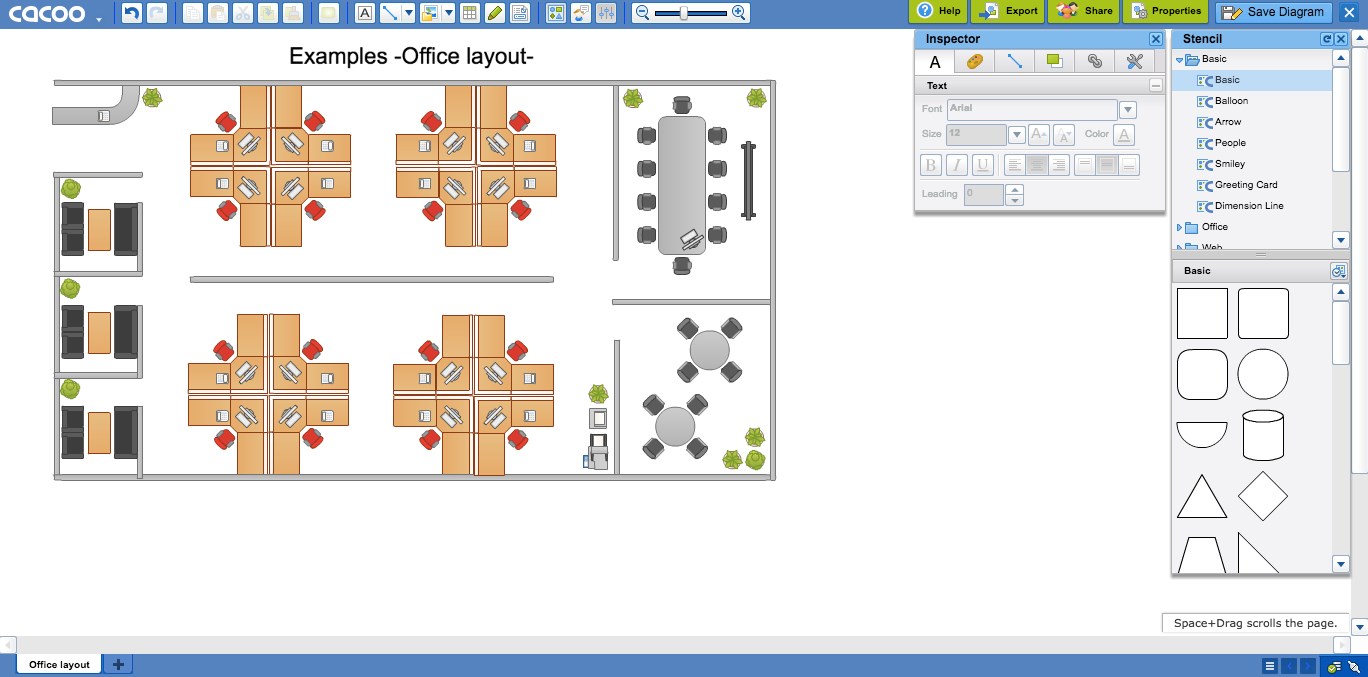Open diagram Properties
This screenshot has width=1368, height=677.
point(1165,11)
